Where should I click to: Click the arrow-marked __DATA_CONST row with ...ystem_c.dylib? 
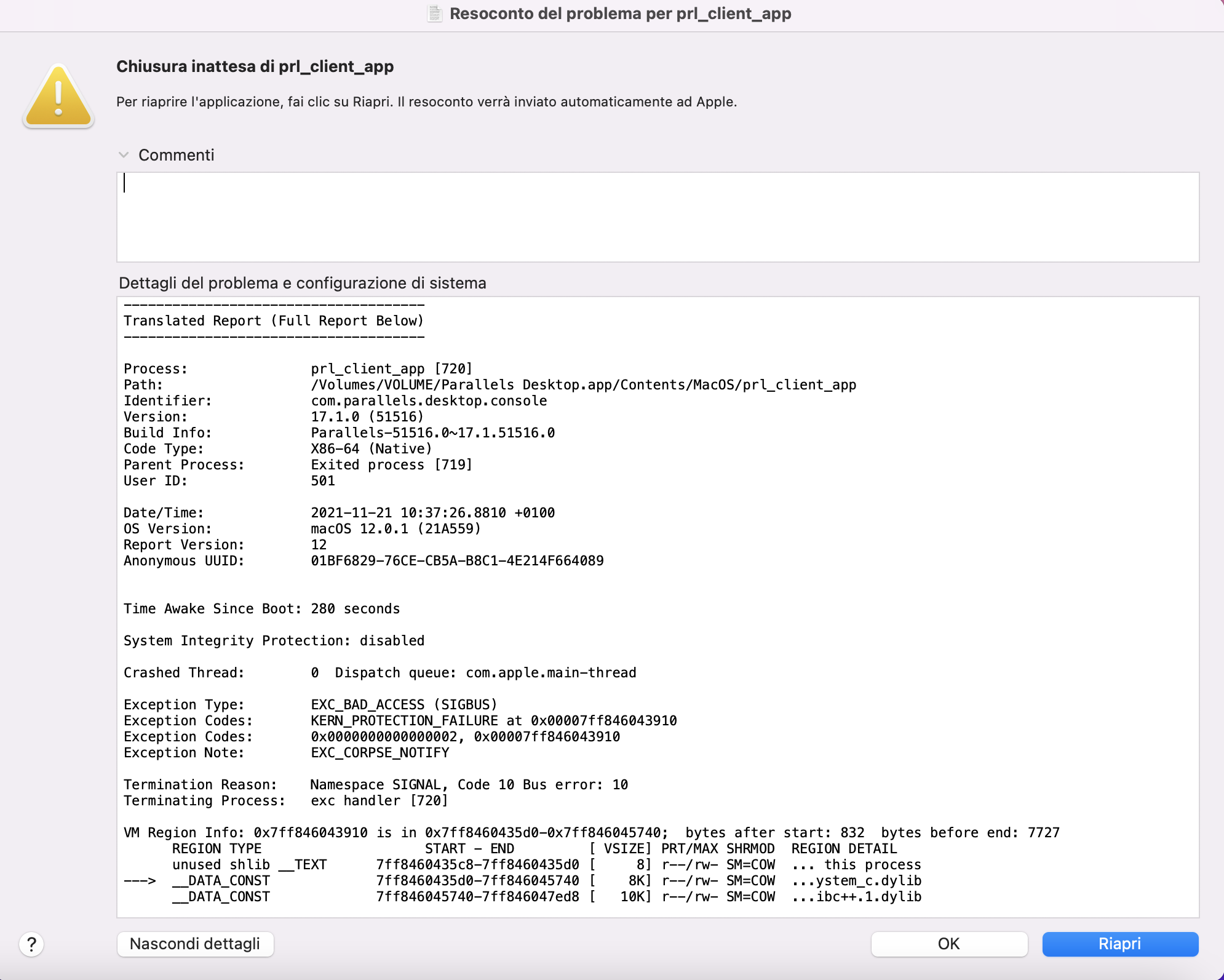click(522, 881)
